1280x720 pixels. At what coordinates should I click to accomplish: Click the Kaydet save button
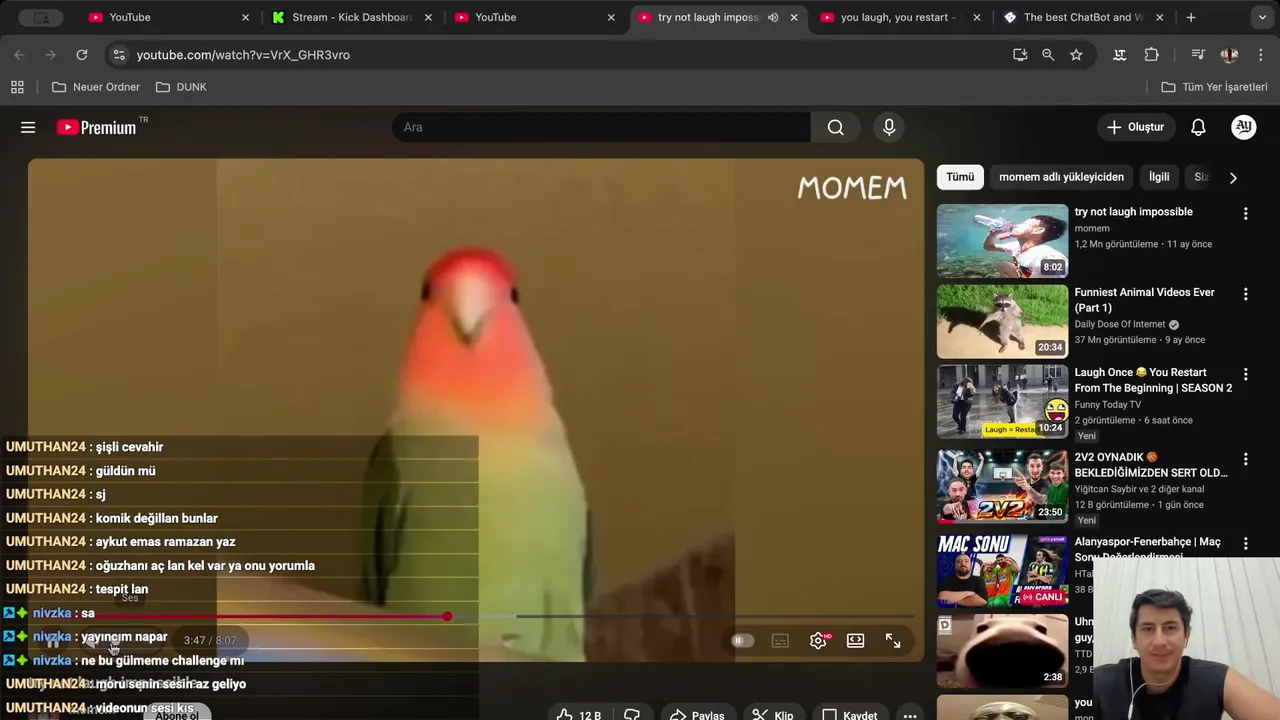click(849, 715)
